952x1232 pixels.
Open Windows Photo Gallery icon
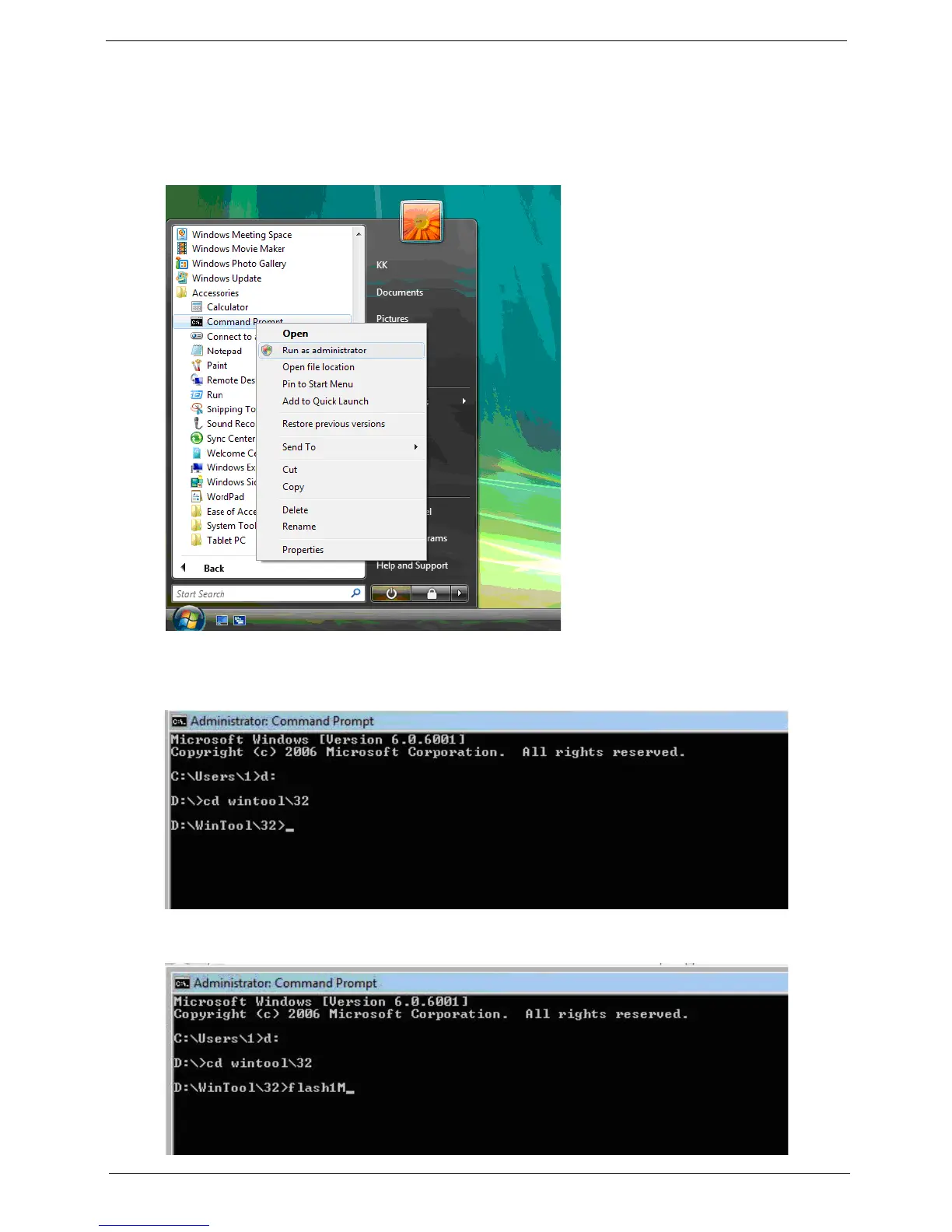tap(182, 264)
